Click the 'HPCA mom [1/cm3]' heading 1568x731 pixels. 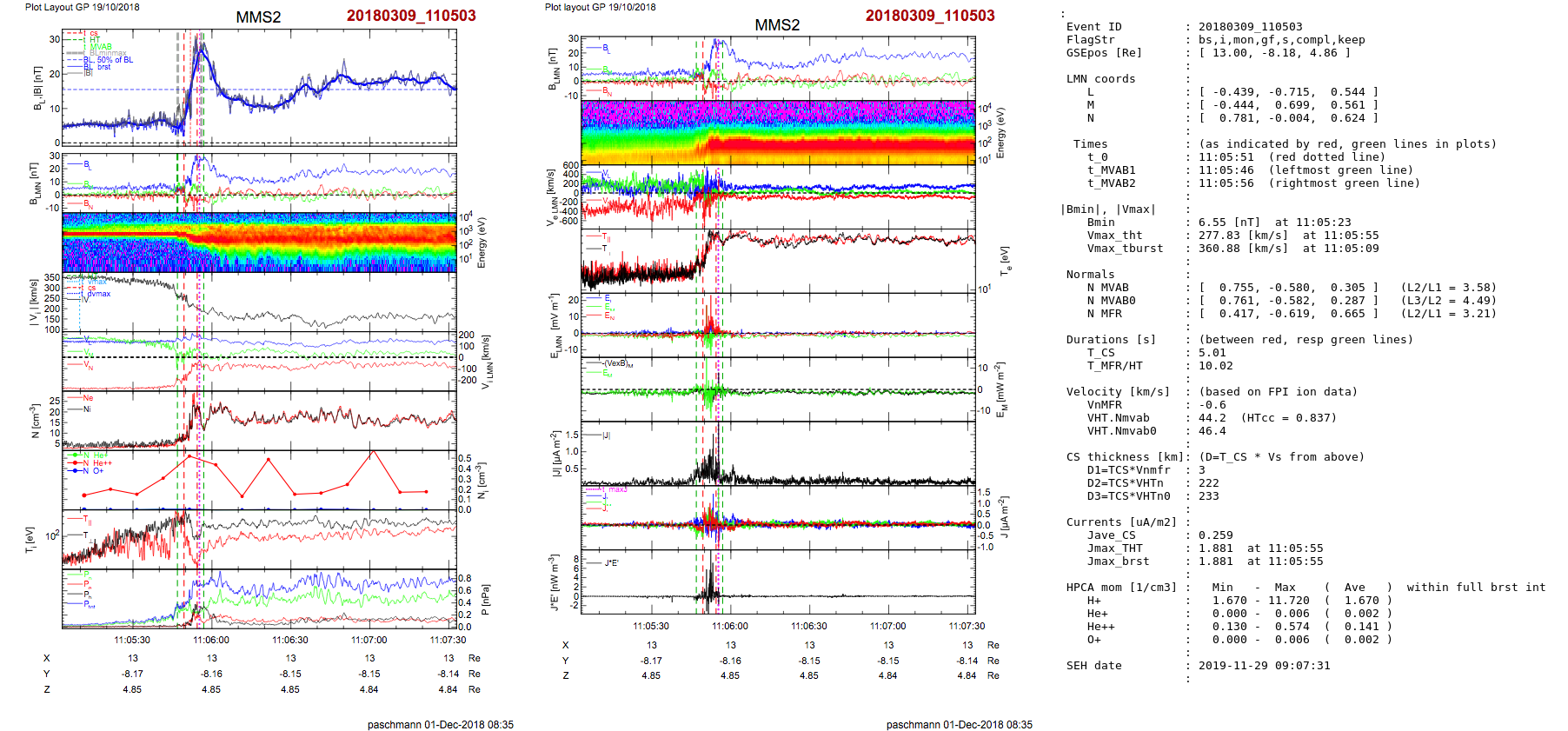(x=1122, y=588)
